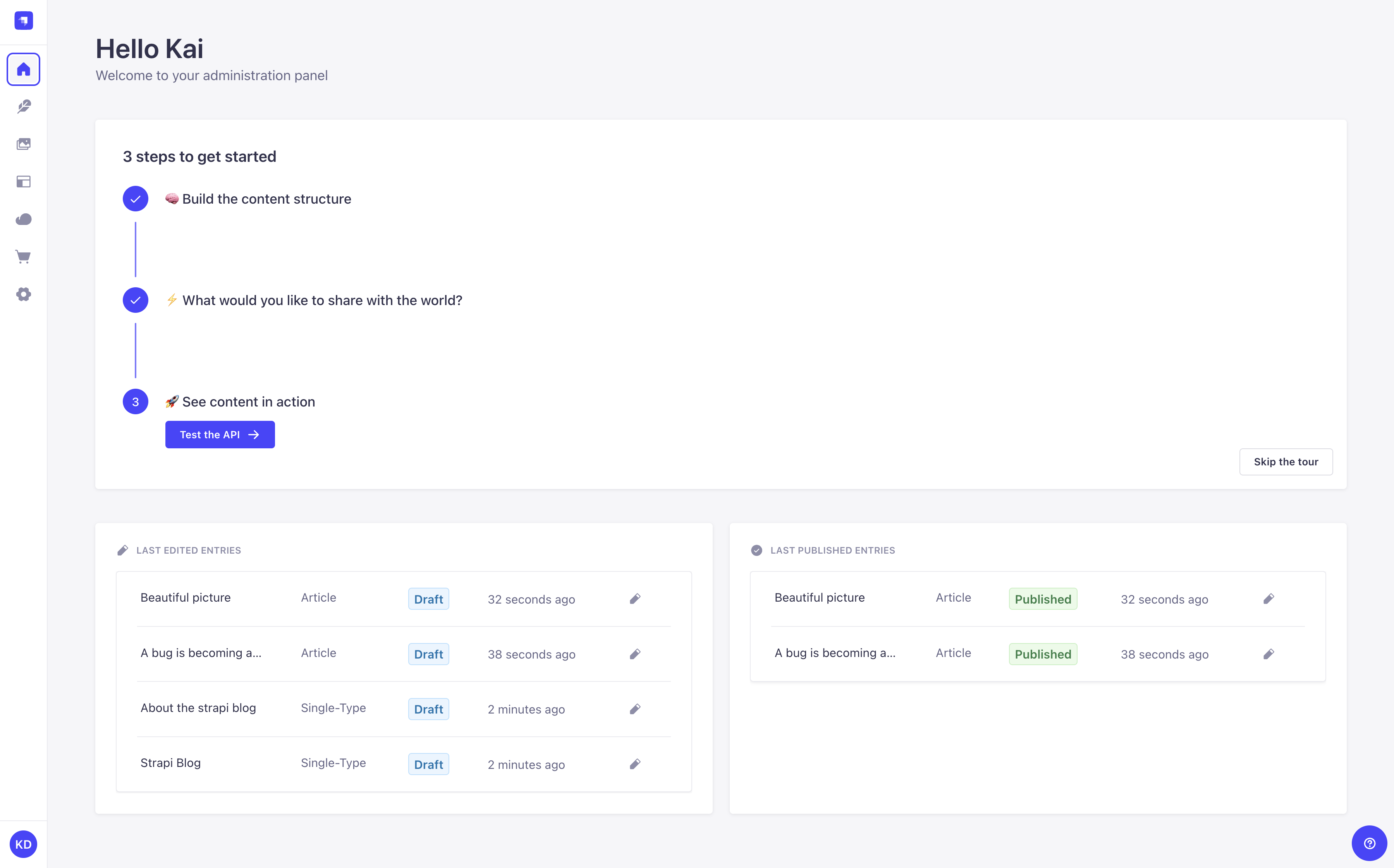Viewport: 1394px width, 868px height.
Task: Click the Draft status badge on Beautiful picture
Action: 428,599
